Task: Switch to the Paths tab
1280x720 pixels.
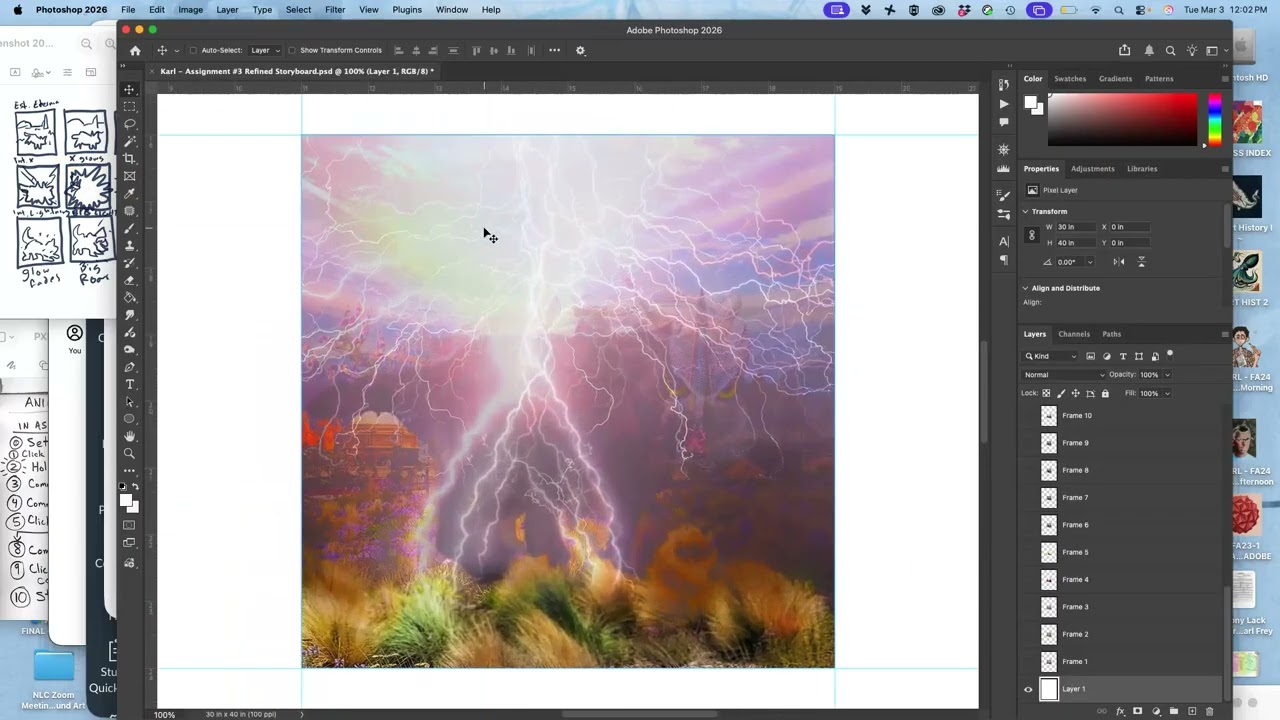Action: 1112,334
